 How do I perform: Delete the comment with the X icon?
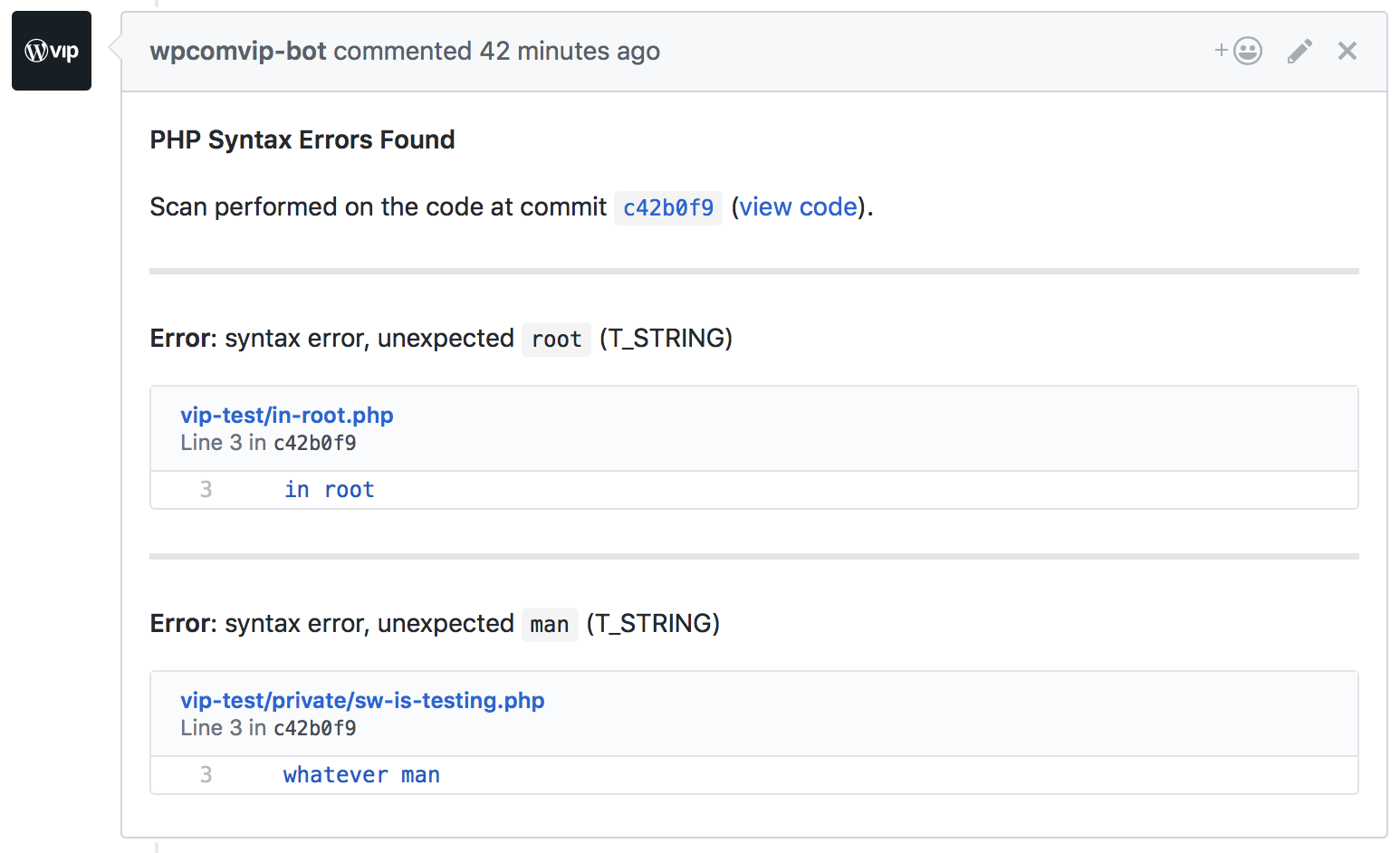click(1347, 52)
